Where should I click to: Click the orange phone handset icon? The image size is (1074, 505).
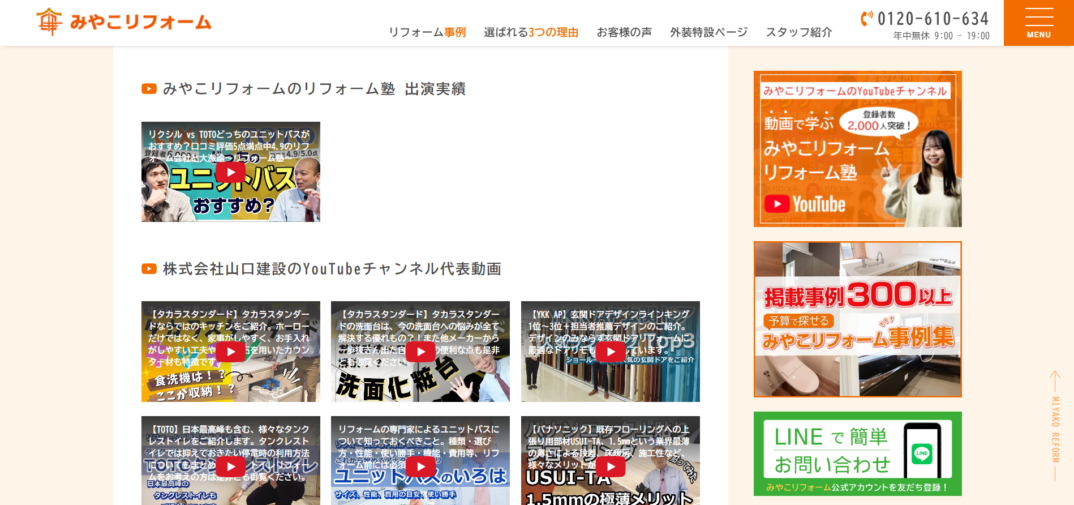tap(866, 18)
